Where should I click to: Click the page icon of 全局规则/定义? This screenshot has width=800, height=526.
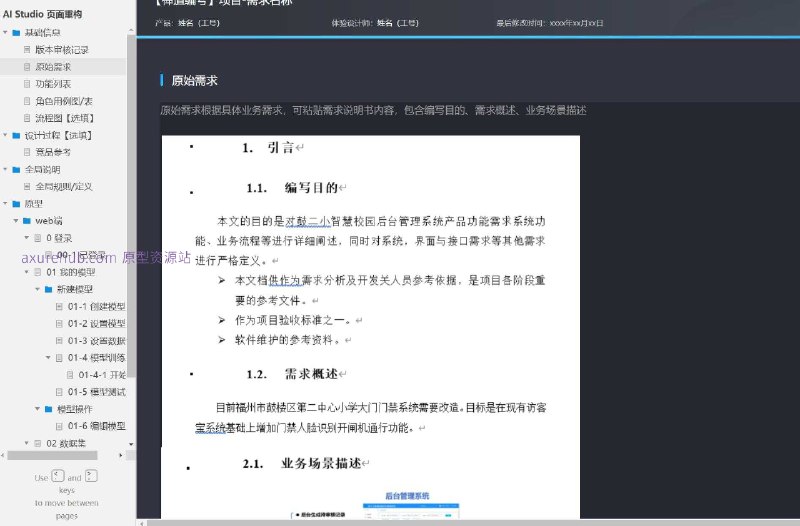tap(27, 186)
